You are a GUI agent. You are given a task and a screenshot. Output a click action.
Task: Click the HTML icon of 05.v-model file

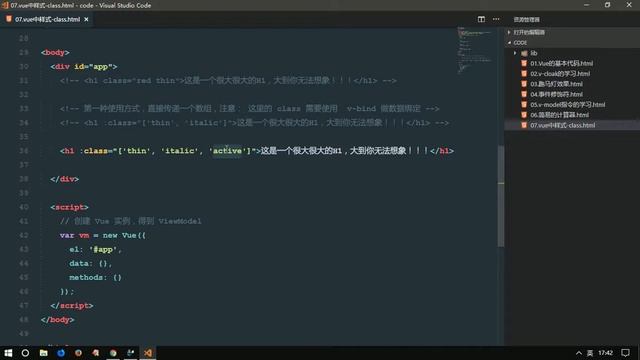(524, 104)
